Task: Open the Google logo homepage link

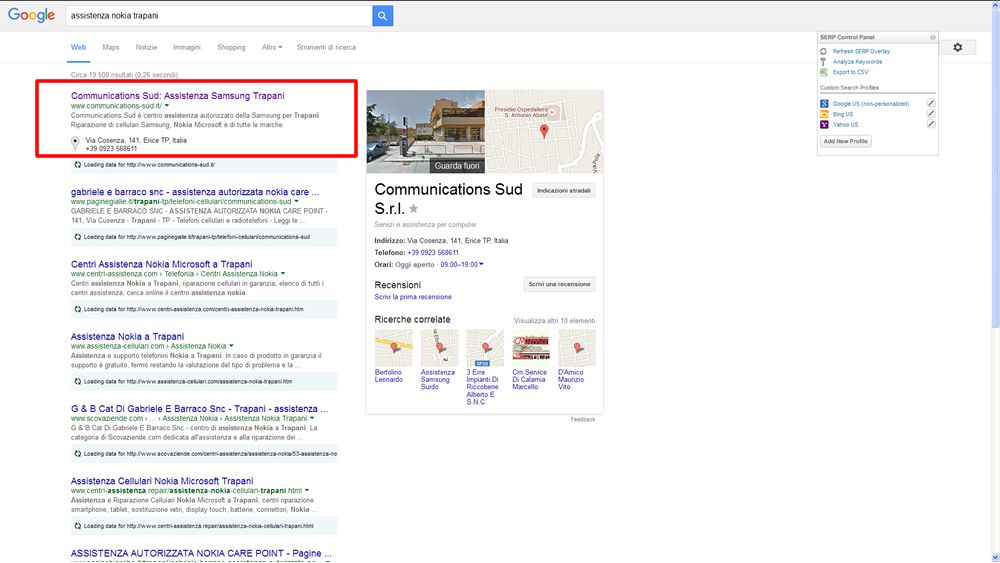Action: (x=31, y=15)
